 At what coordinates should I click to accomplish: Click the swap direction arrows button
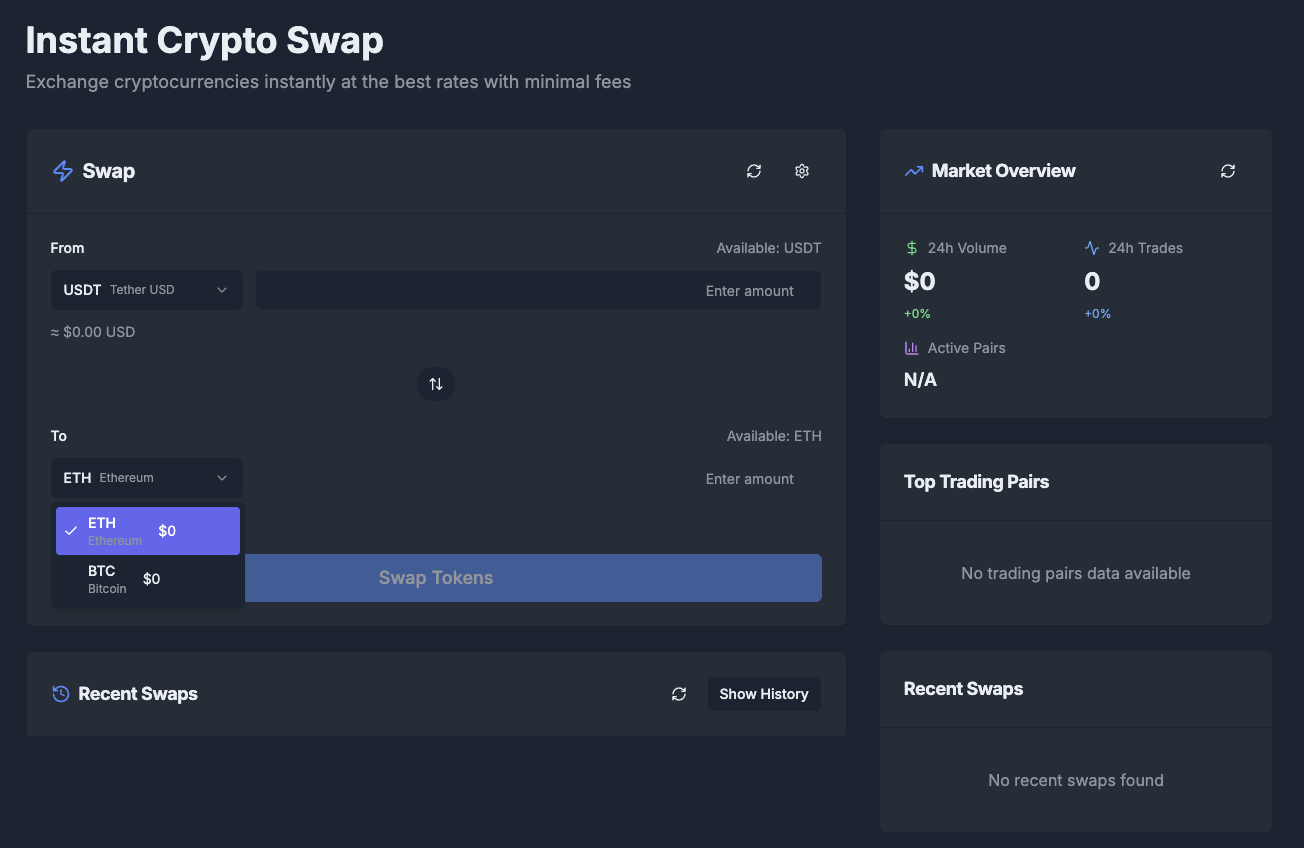coord(436,384)
